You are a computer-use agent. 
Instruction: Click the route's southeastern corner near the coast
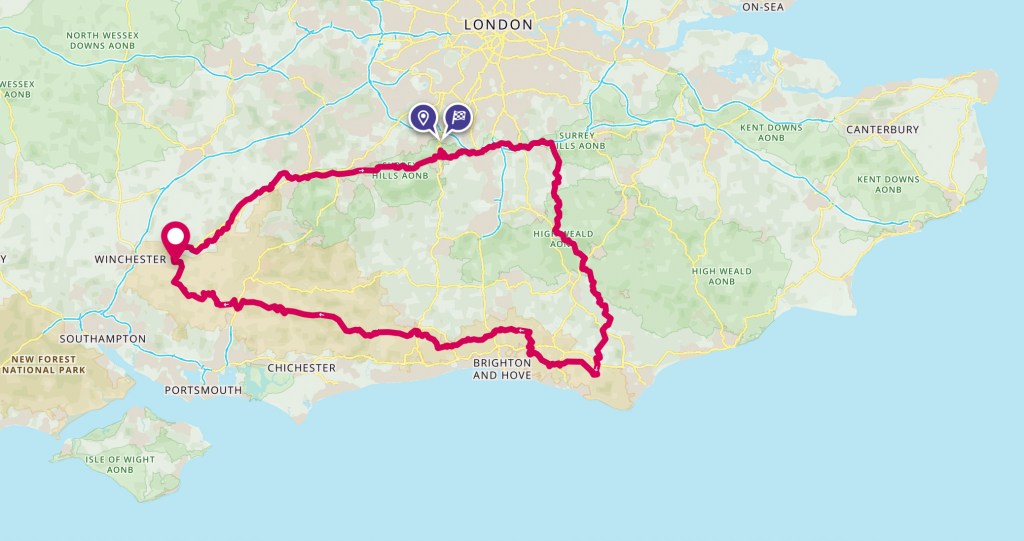tap(596, 373)
